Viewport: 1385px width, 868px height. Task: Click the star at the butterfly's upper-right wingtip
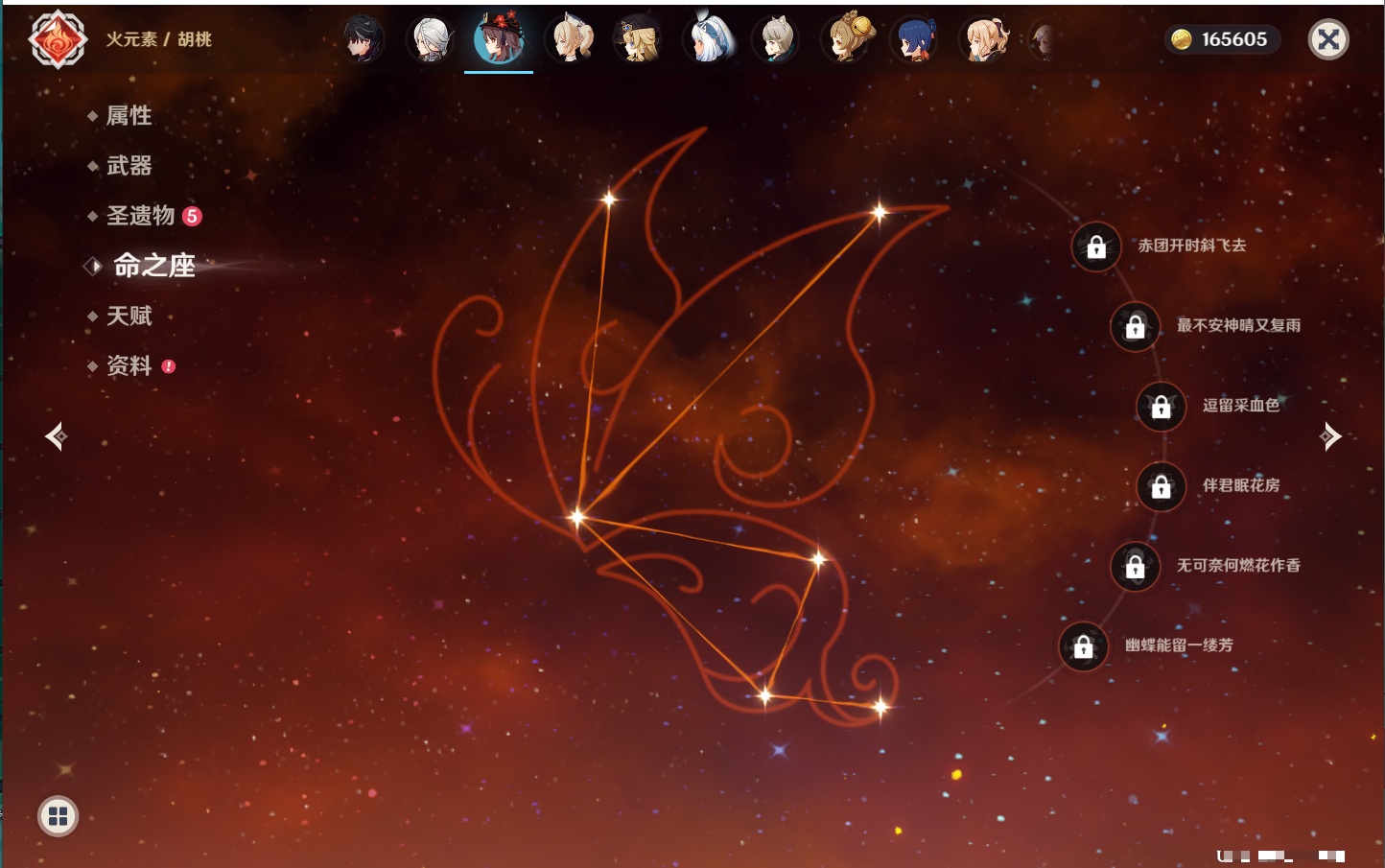click(880, 213)
